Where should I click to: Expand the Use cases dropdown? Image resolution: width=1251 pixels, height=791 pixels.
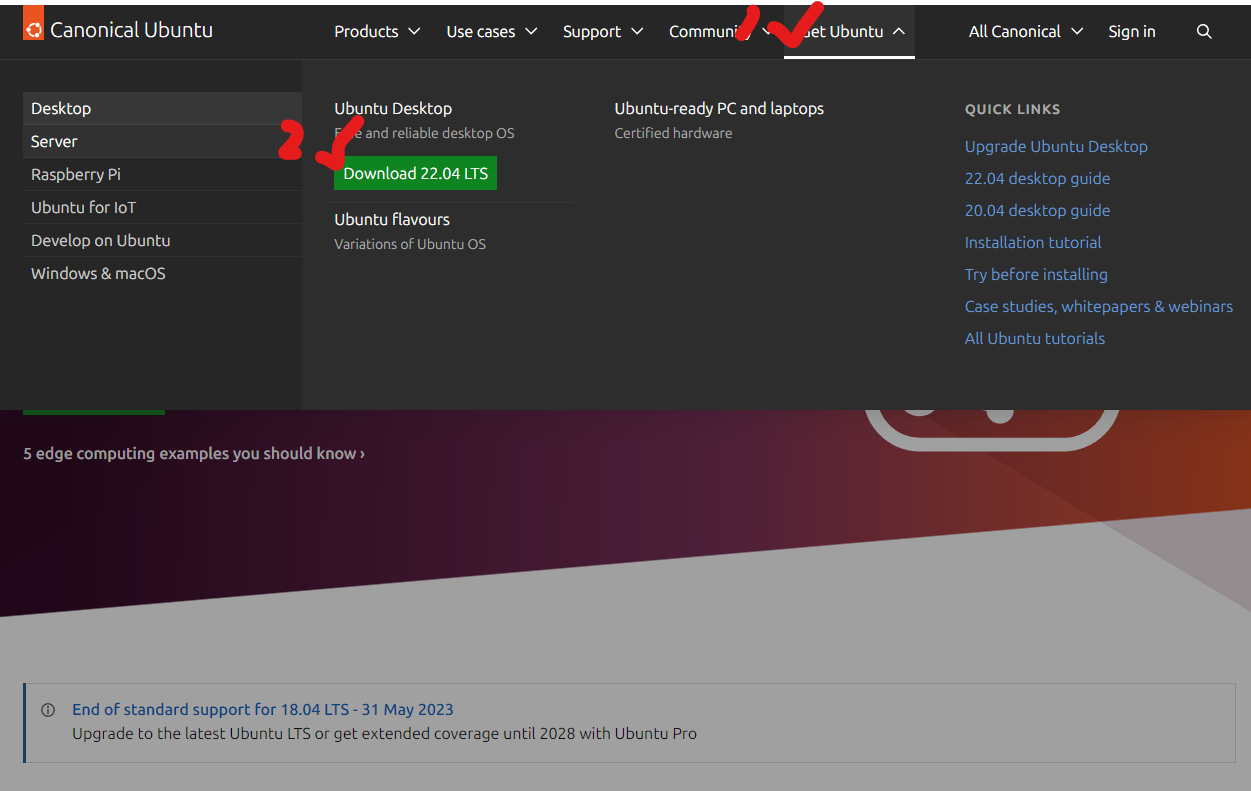click(x=492, y=32)
